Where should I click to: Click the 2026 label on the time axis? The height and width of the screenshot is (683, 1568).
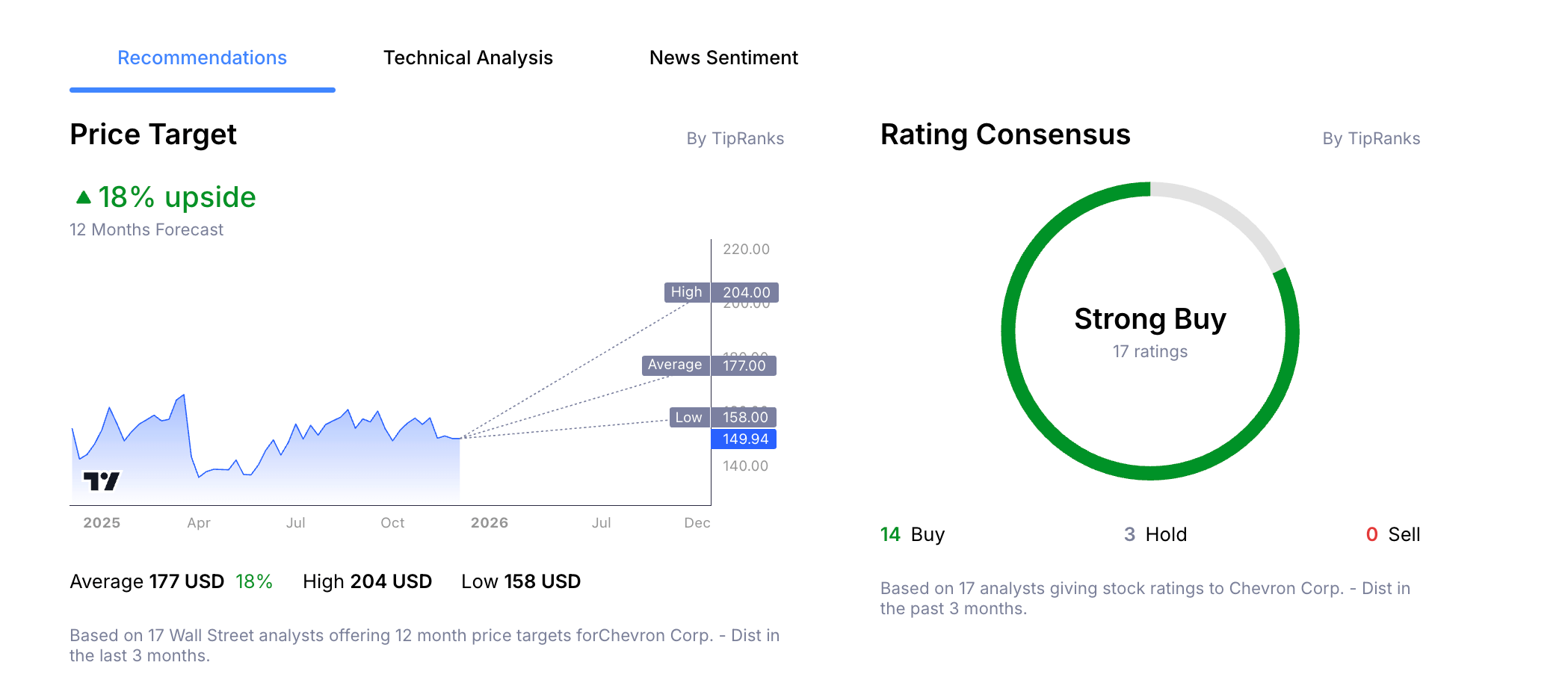pos(490,522)
